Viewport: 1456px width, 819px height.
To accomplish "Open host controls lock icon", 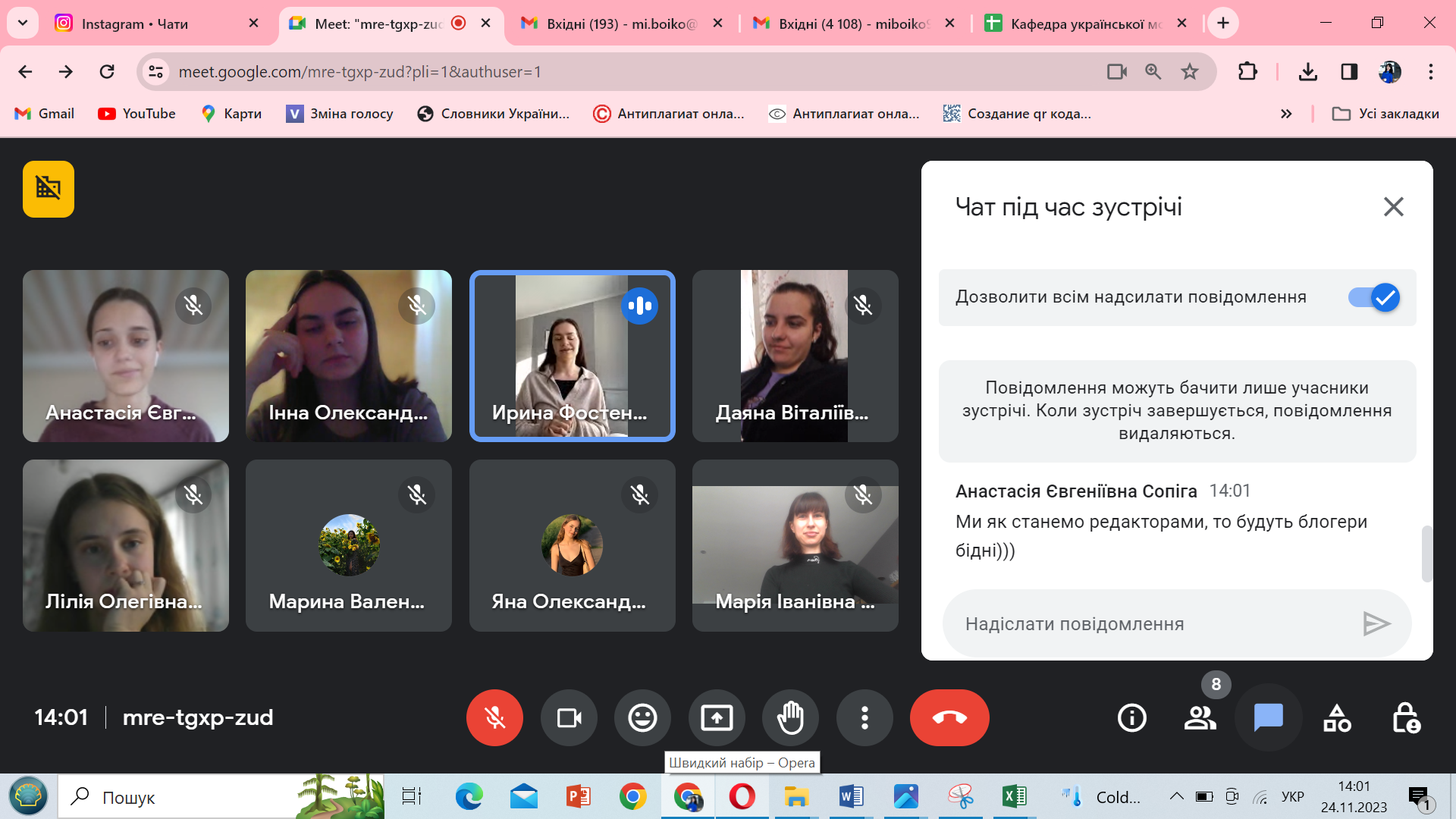I will point(1406,717).
